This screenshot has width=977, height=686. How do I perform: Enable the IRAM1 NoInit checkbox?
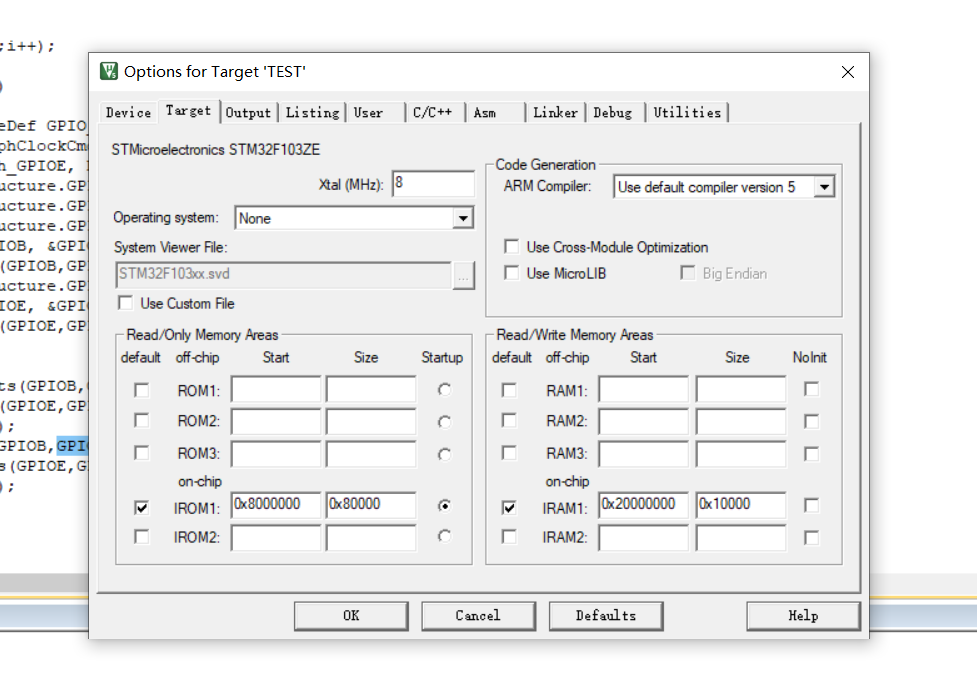811,506
